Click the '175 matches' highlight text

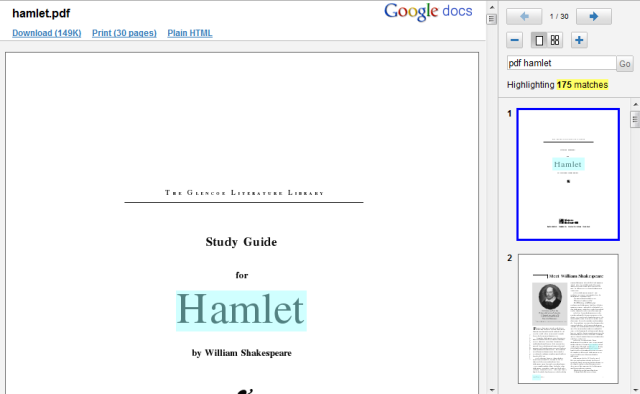pyautogui.click(x=582, y=85)
